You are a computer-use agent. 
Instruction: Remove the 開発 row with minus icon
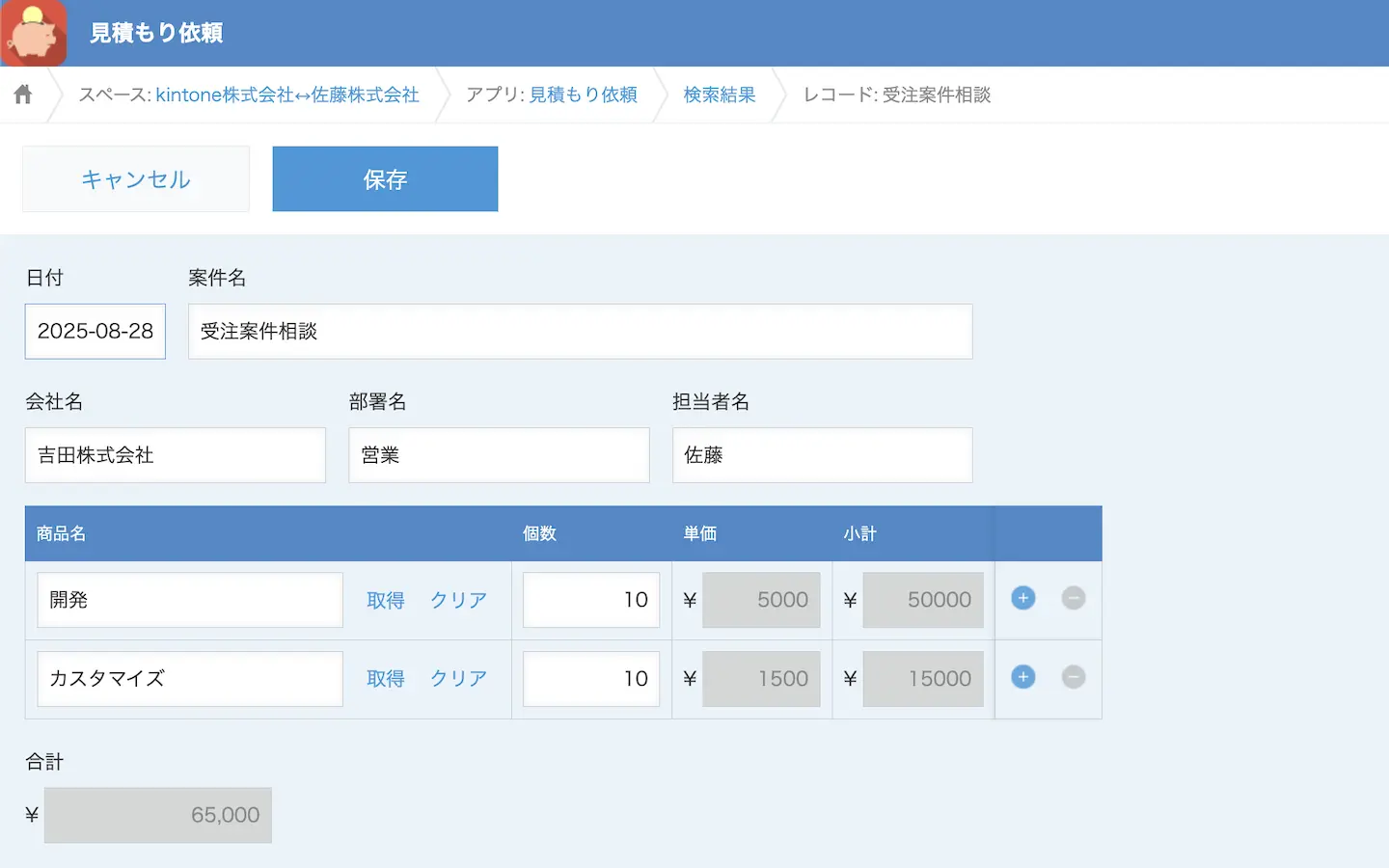[1073, 599]
